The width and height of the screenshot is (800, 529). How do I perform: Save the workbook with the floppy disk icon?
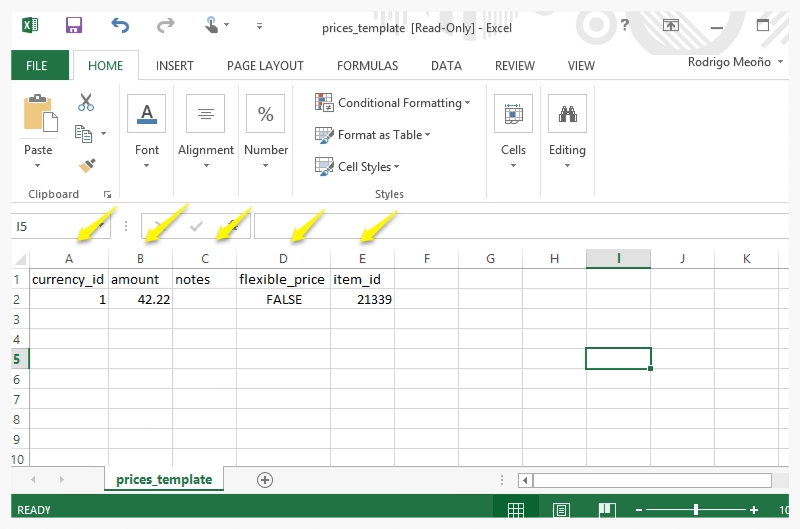point(74,25)
